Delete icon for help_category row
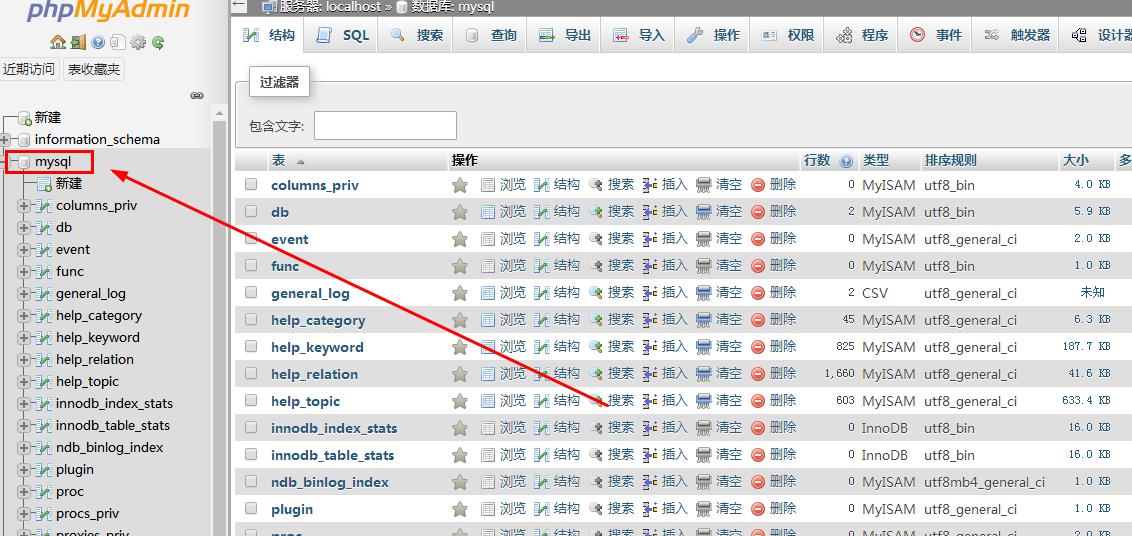The width and height of the screenshot is (1132, 536). tap(758, 319)
